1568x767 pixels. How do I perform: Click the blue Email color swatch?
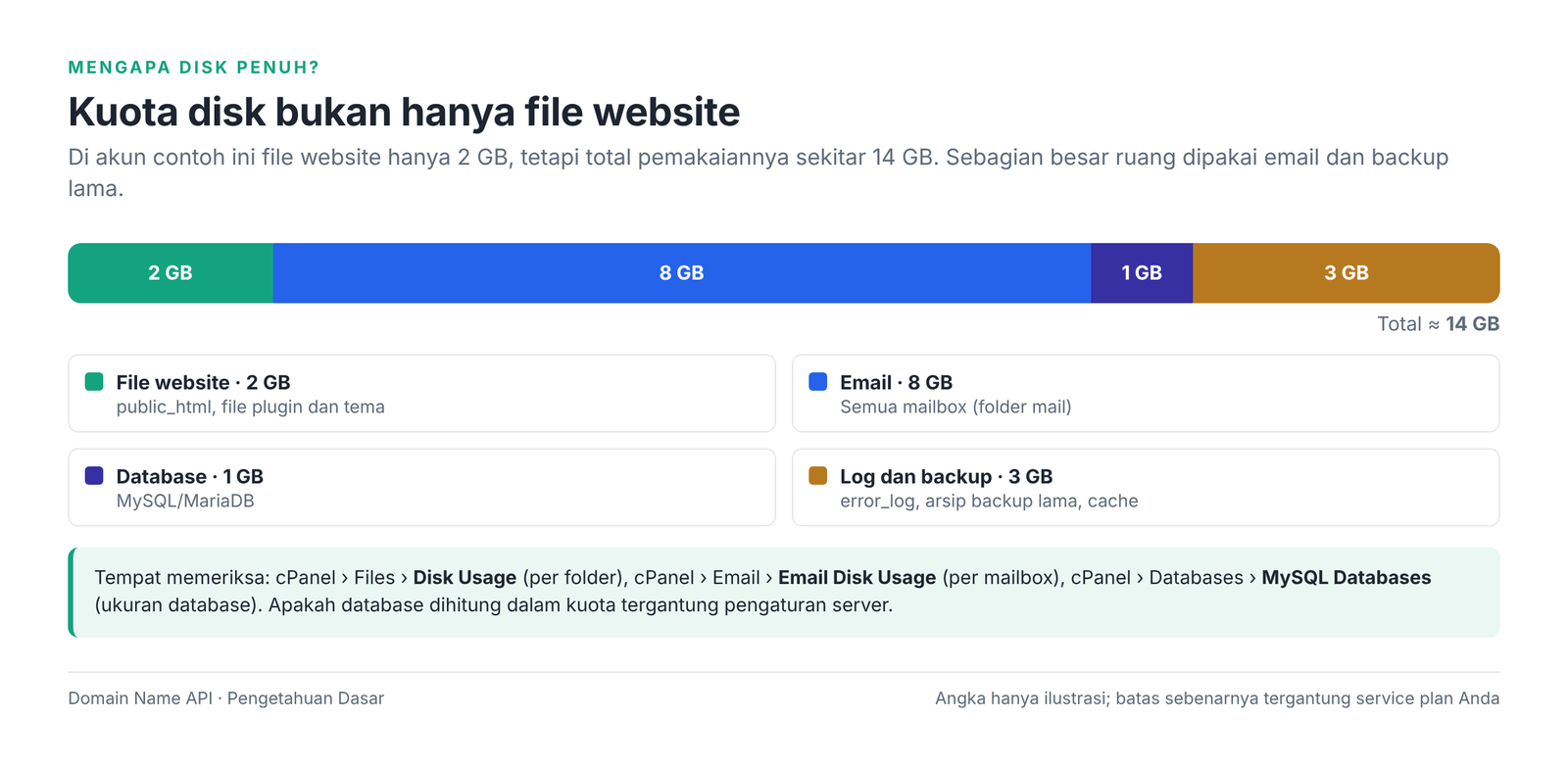pyautogui.click(x=817, y=382)
